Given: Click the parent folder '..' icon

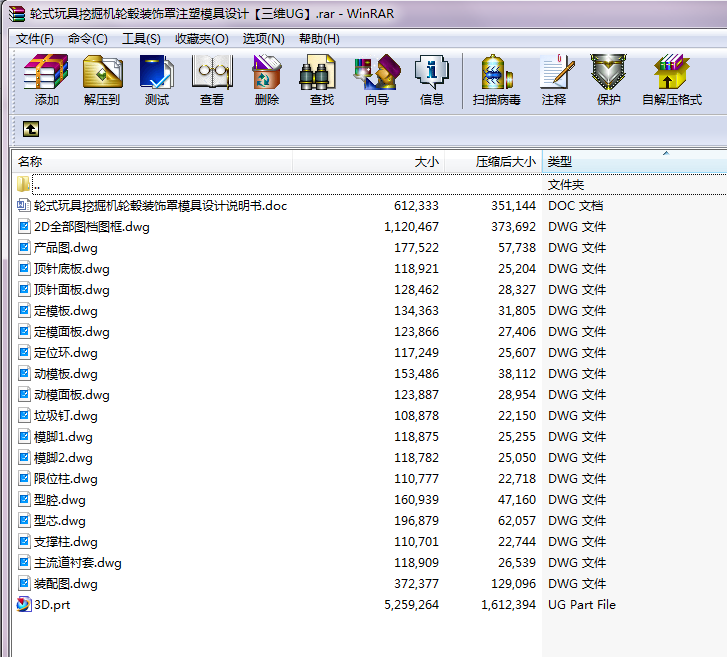Looking at the screenshot, I should click(23, 184).
